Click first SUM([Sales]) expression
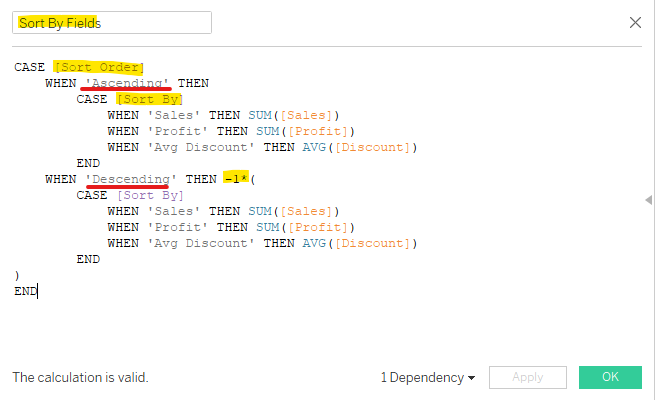Image resolution: width=655 pixels, height=400 pixels. (x=294, y=115)
